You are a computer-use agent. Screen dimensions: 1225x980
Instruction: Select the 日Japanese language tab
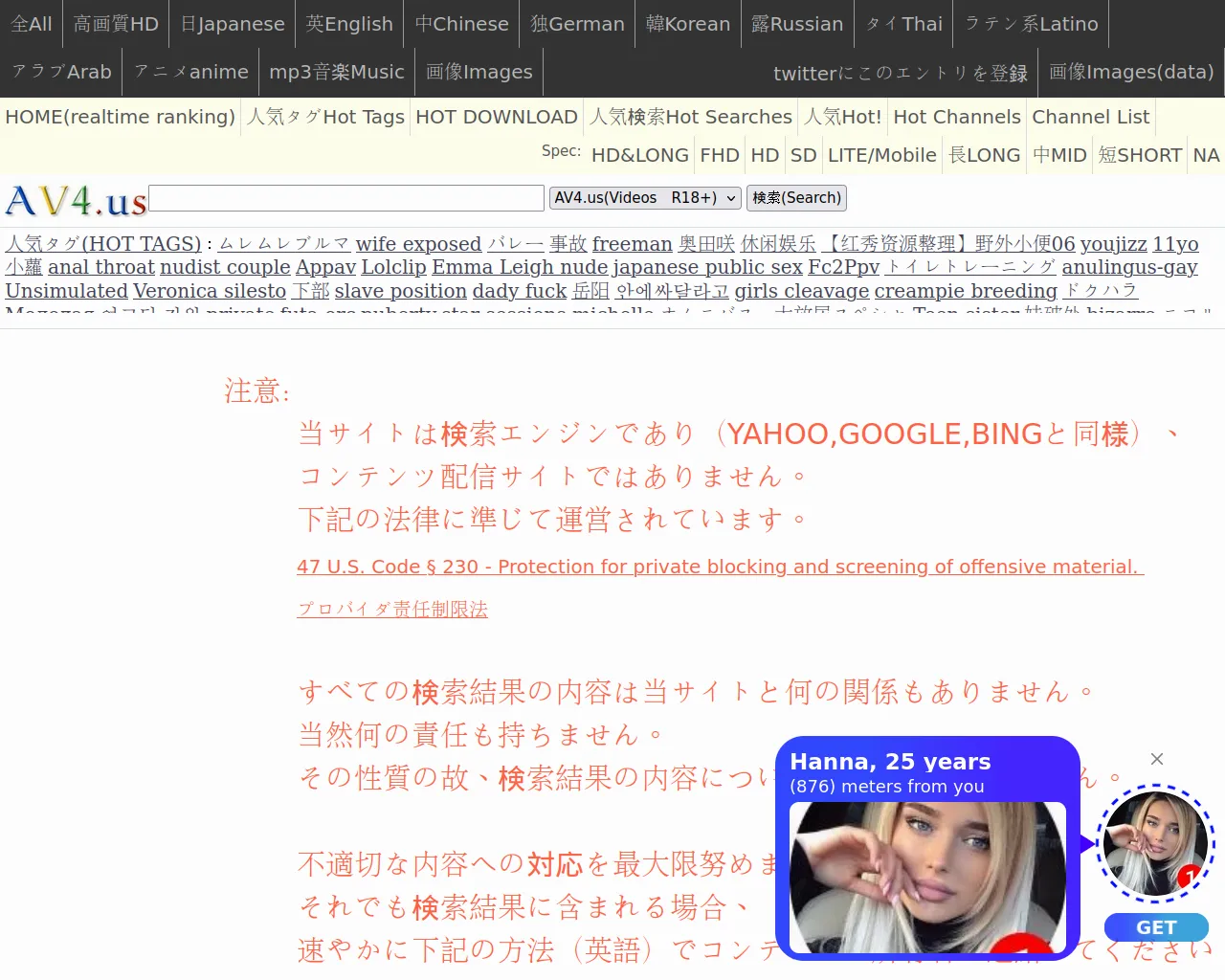point(233,24)
